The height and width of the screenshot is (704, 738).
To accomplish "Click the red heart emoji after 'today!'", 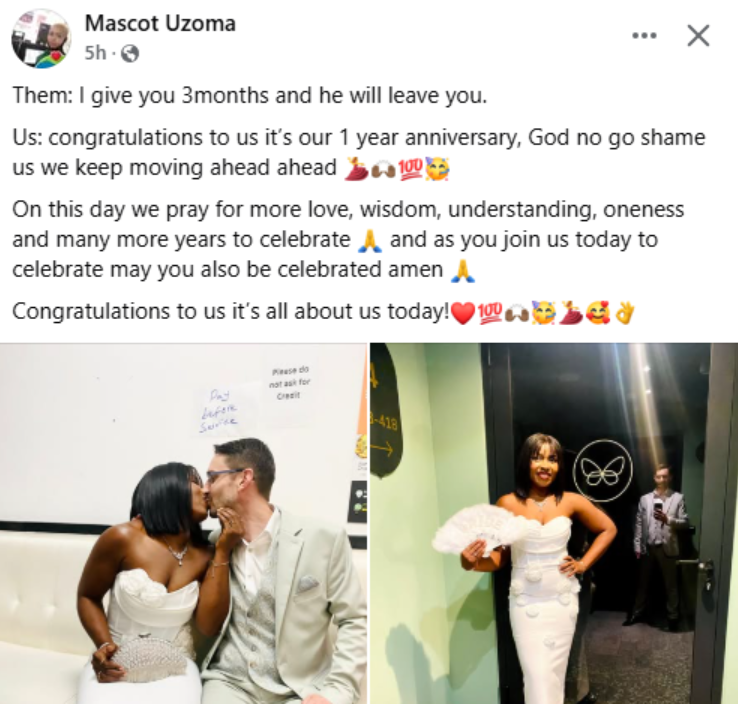I will click(463, 312).
